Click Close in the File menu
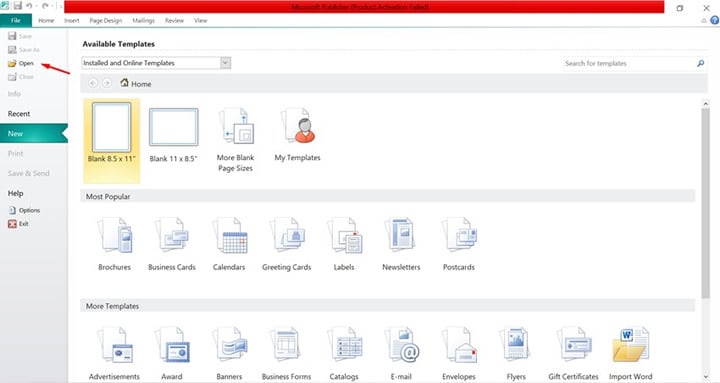The height and width of the screenshot is (383, 720). click(x=21, y=77)
